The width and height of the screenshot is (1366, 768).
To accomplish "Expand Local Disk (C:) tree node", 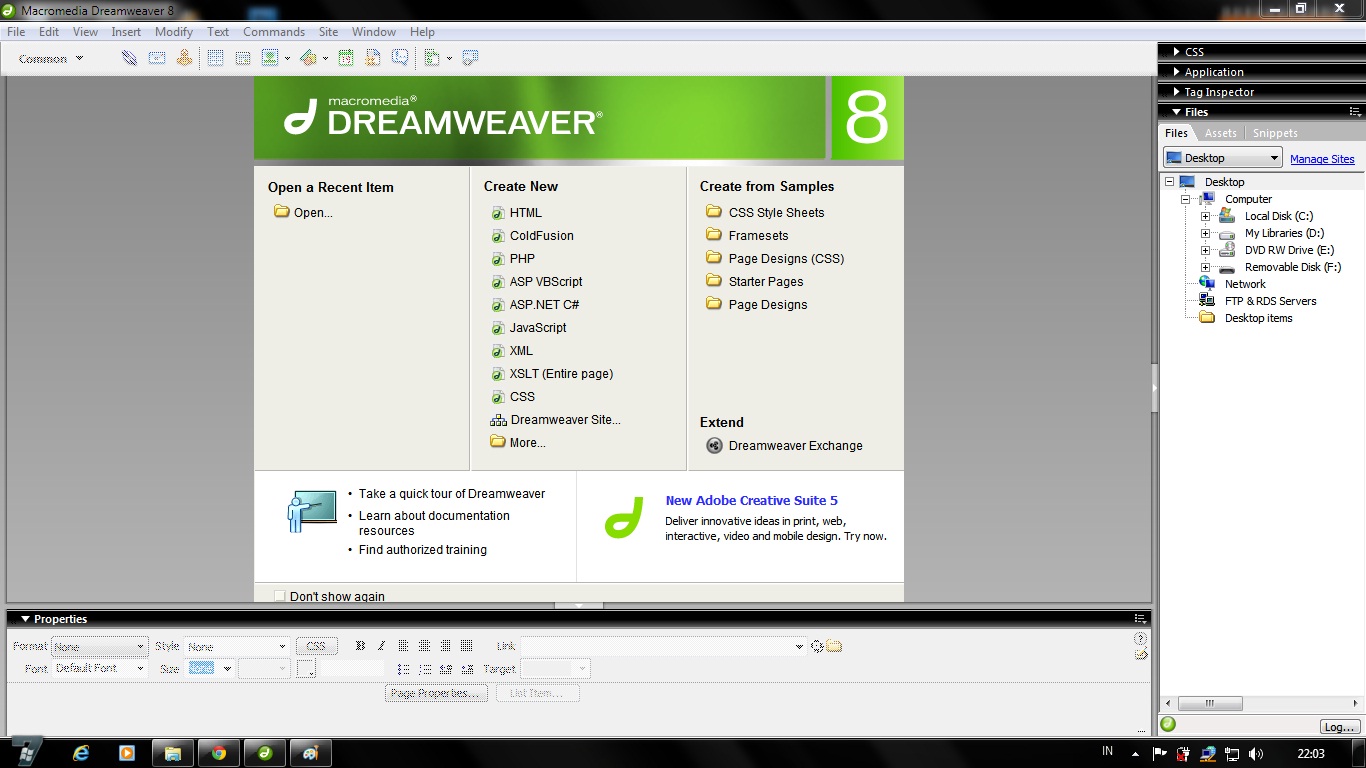I will point(1205,216).
